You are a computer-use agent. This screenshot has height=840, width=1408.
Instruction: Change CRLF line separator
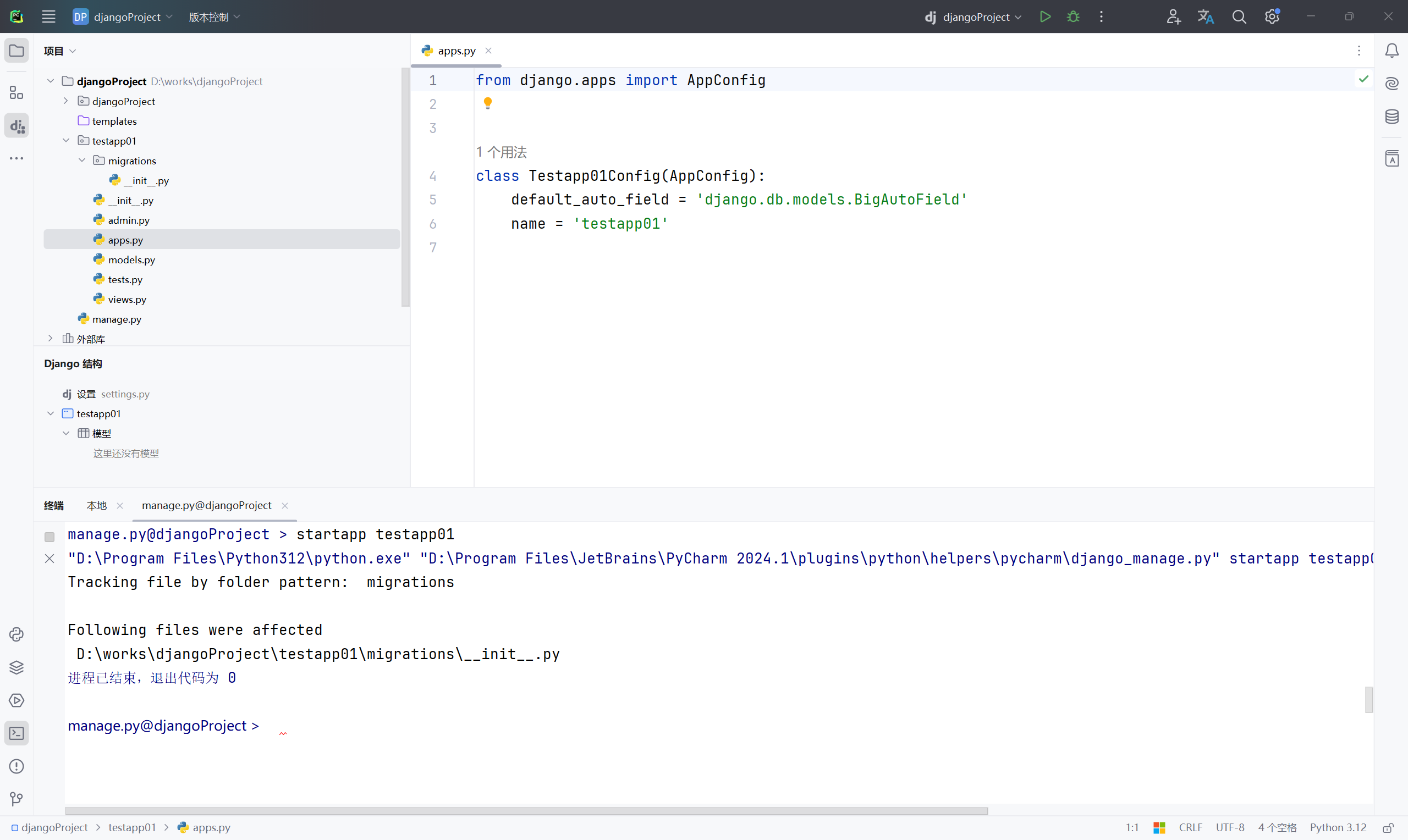coord(1191,827)
